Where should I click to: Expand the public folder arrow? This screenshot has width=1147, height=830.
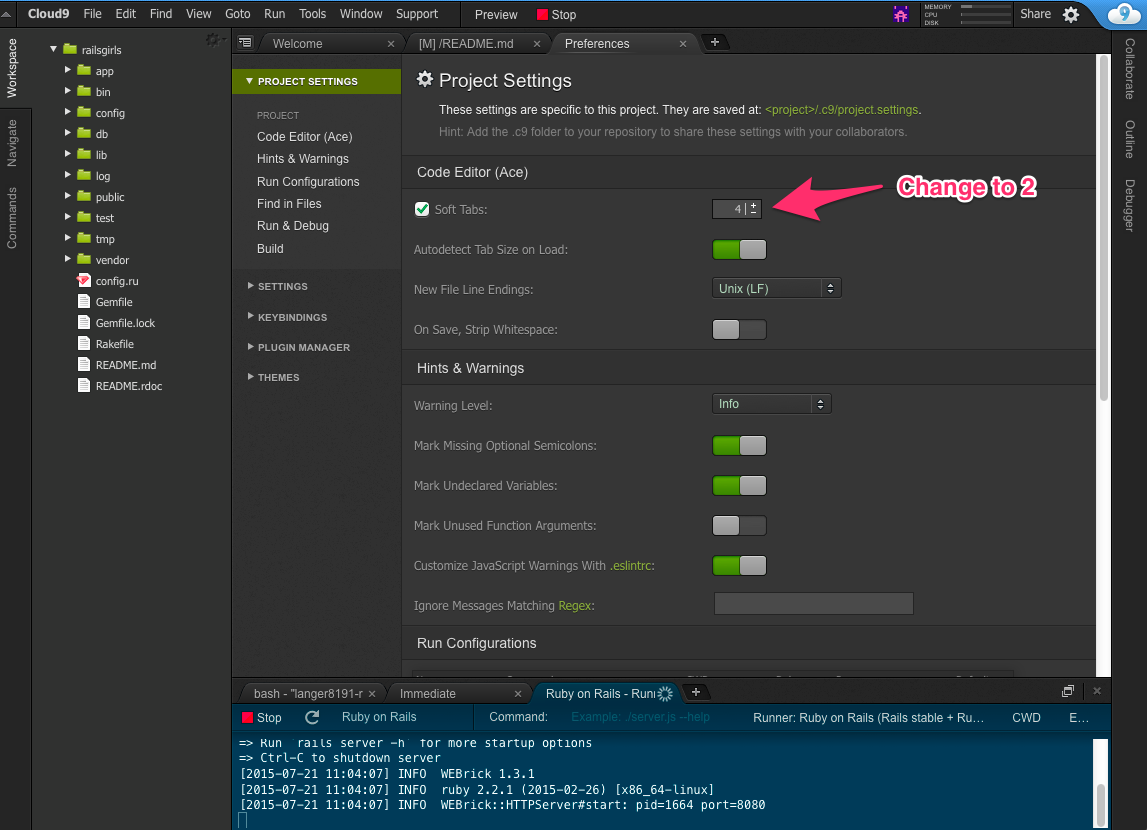(x=67, y=196)
